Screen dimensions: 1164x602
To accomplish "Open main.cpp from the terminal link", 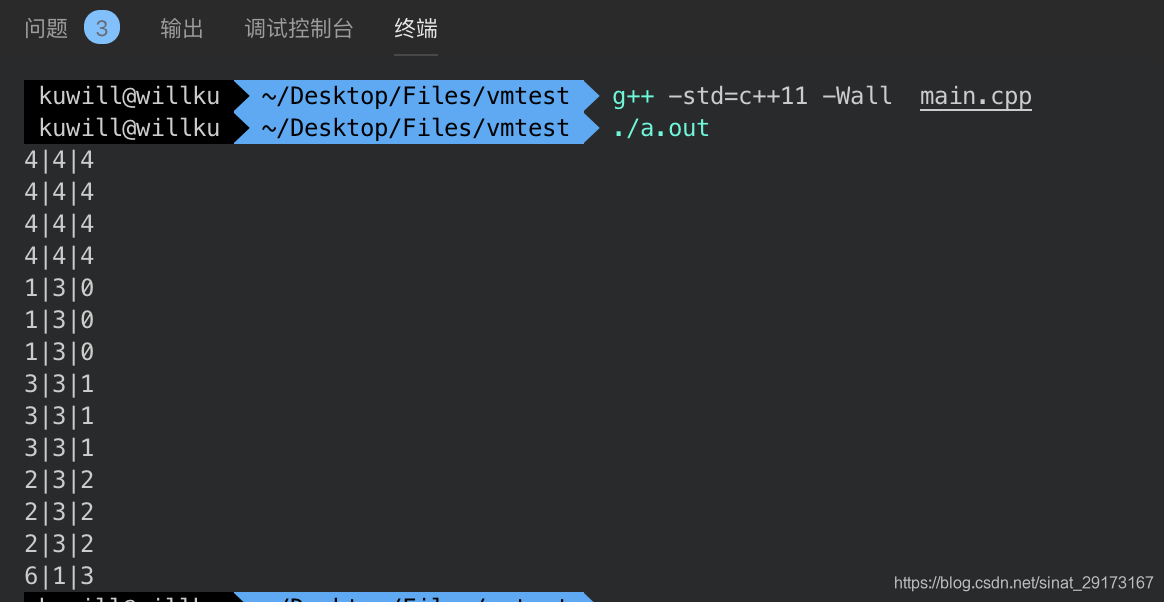I will pyautogui.click(x=975, y=96).
